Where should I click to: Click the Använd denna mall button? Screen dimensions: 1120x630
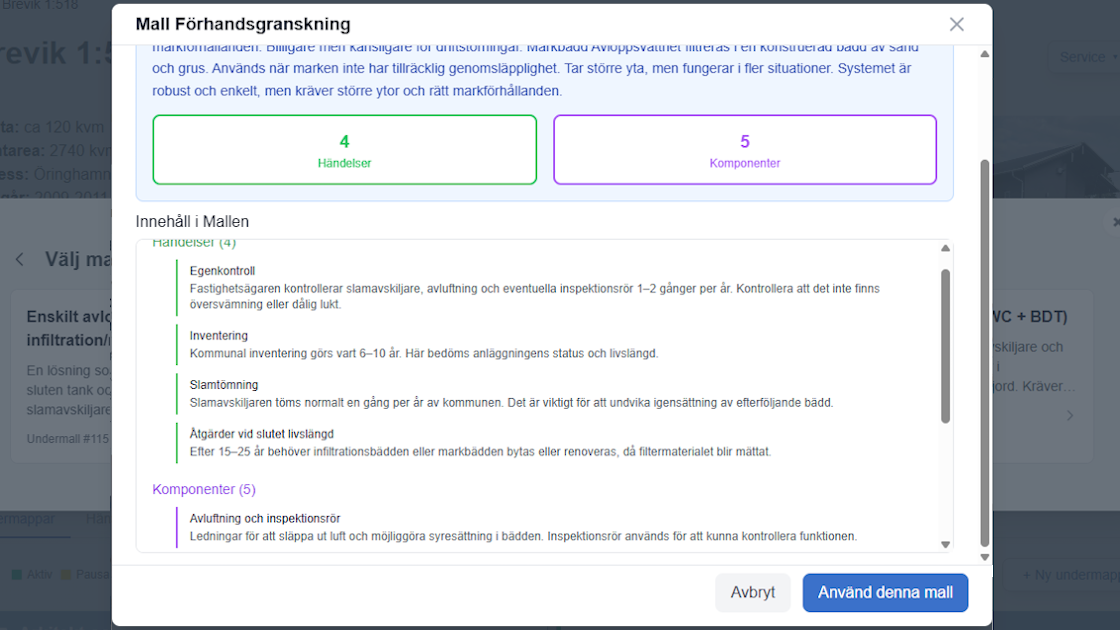(885, 592)
